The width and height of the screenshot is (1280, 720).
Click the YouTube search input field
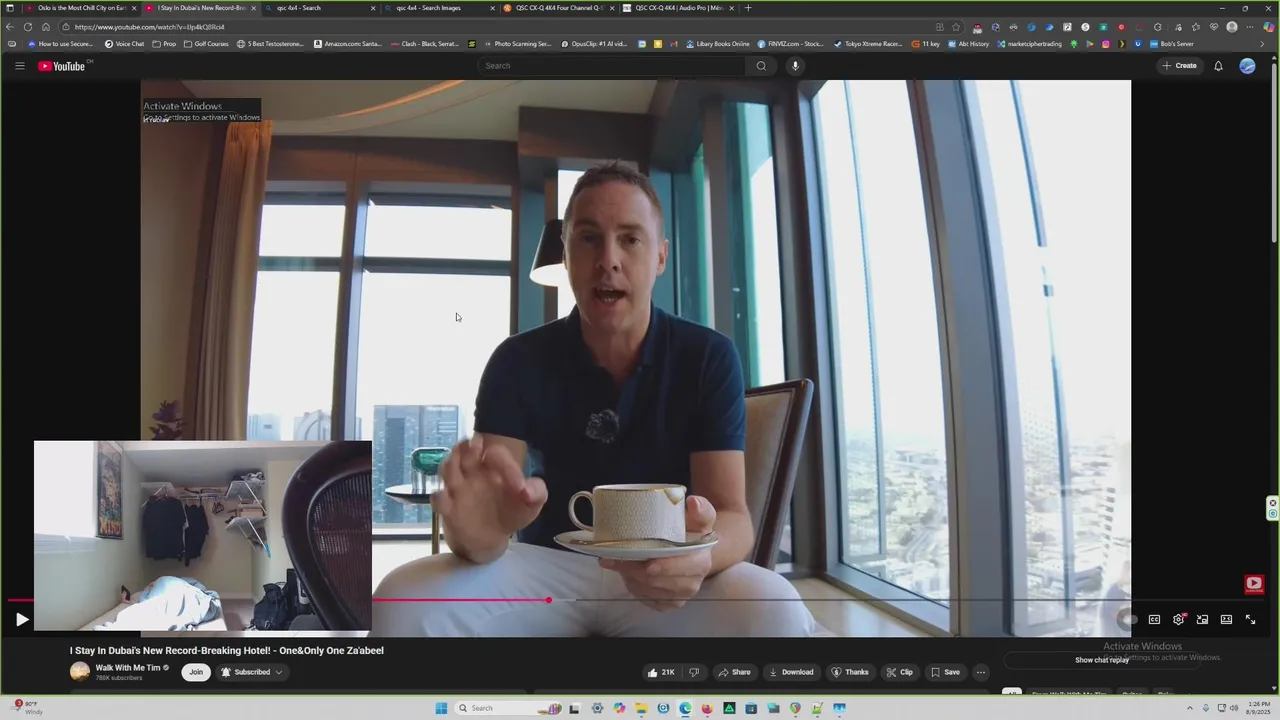[x=612, y=66]
